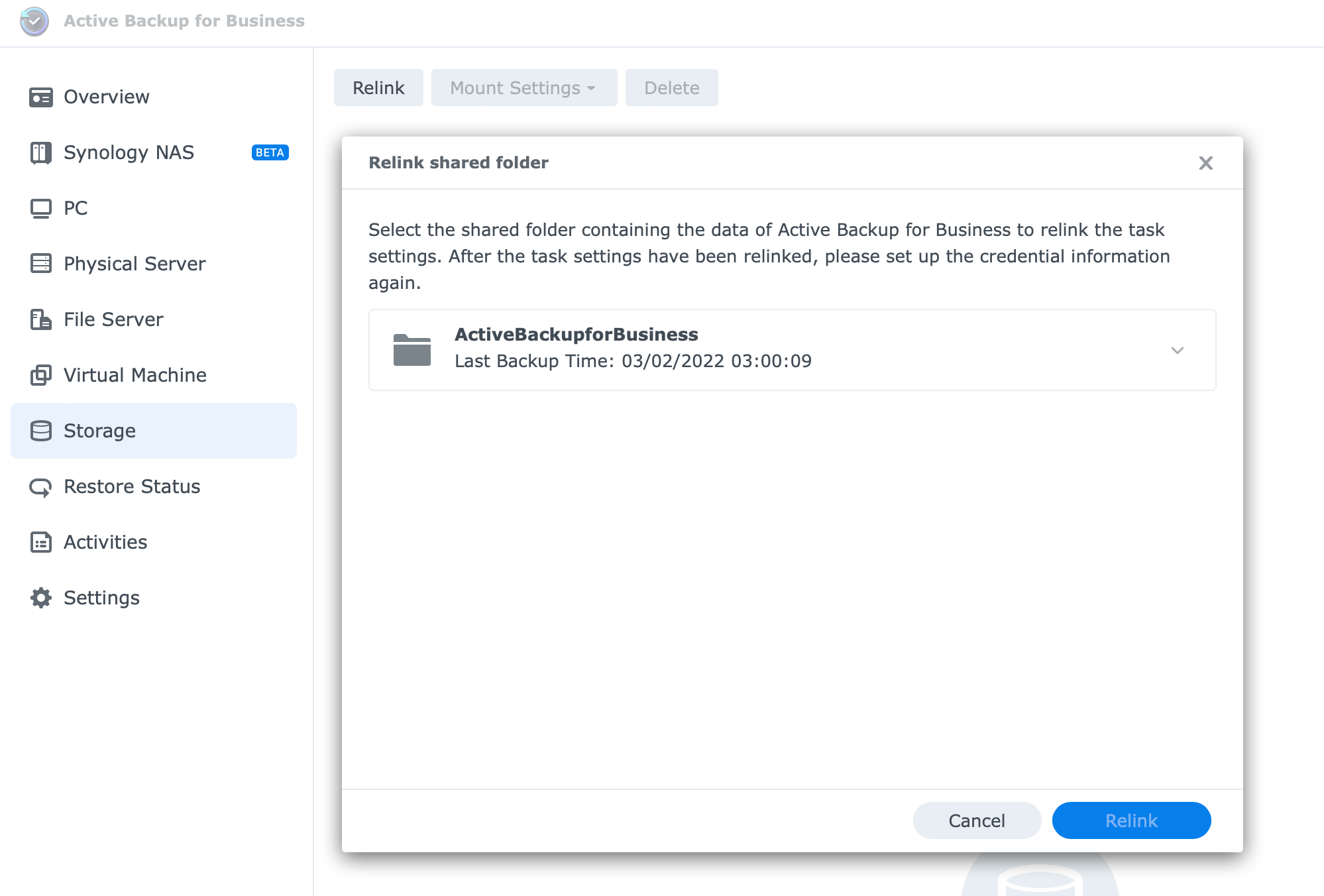Click the Virtual Machine icon
This screenshot has width=1324, height=896.
41,375
